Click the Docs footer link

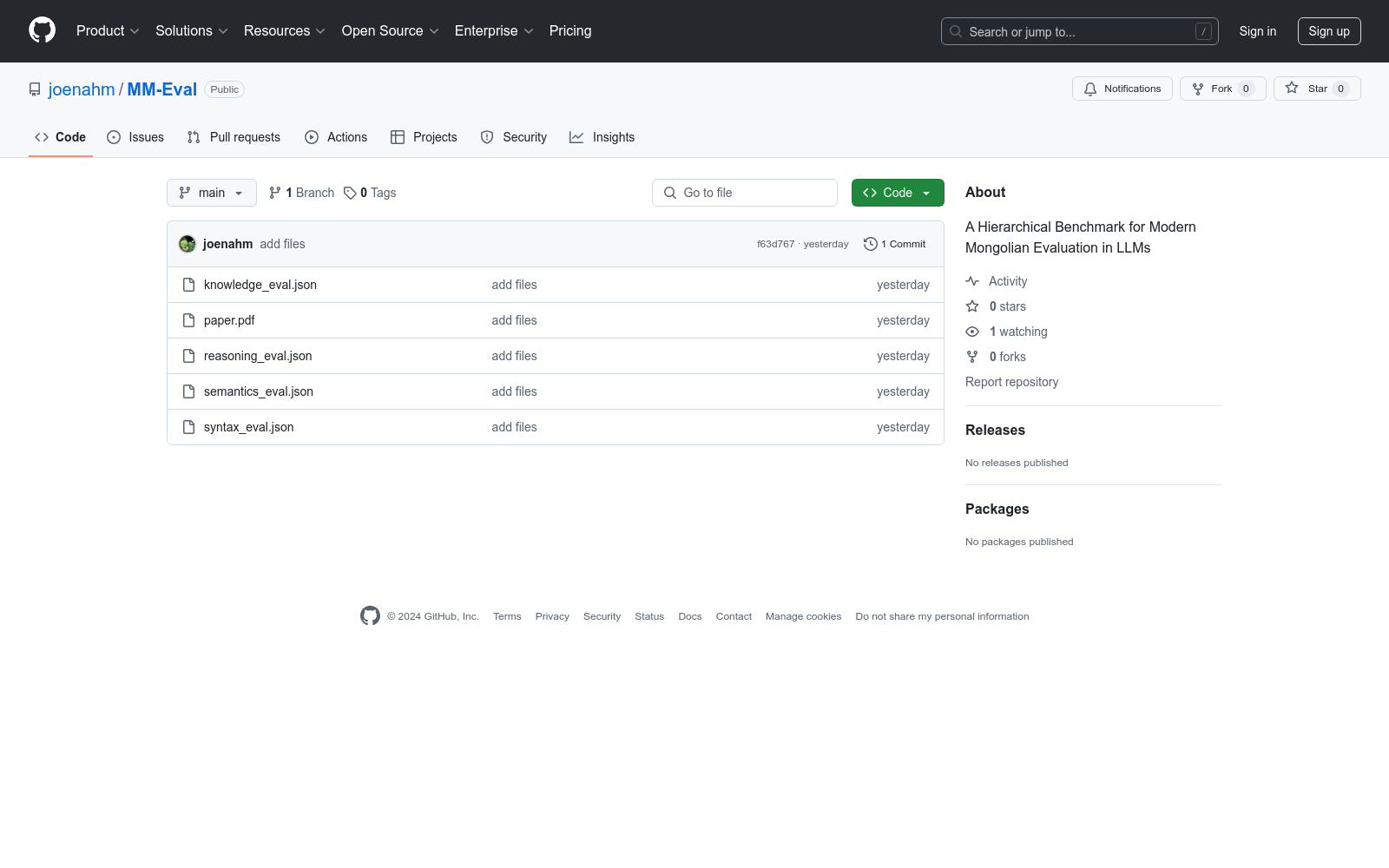(690, 616)
